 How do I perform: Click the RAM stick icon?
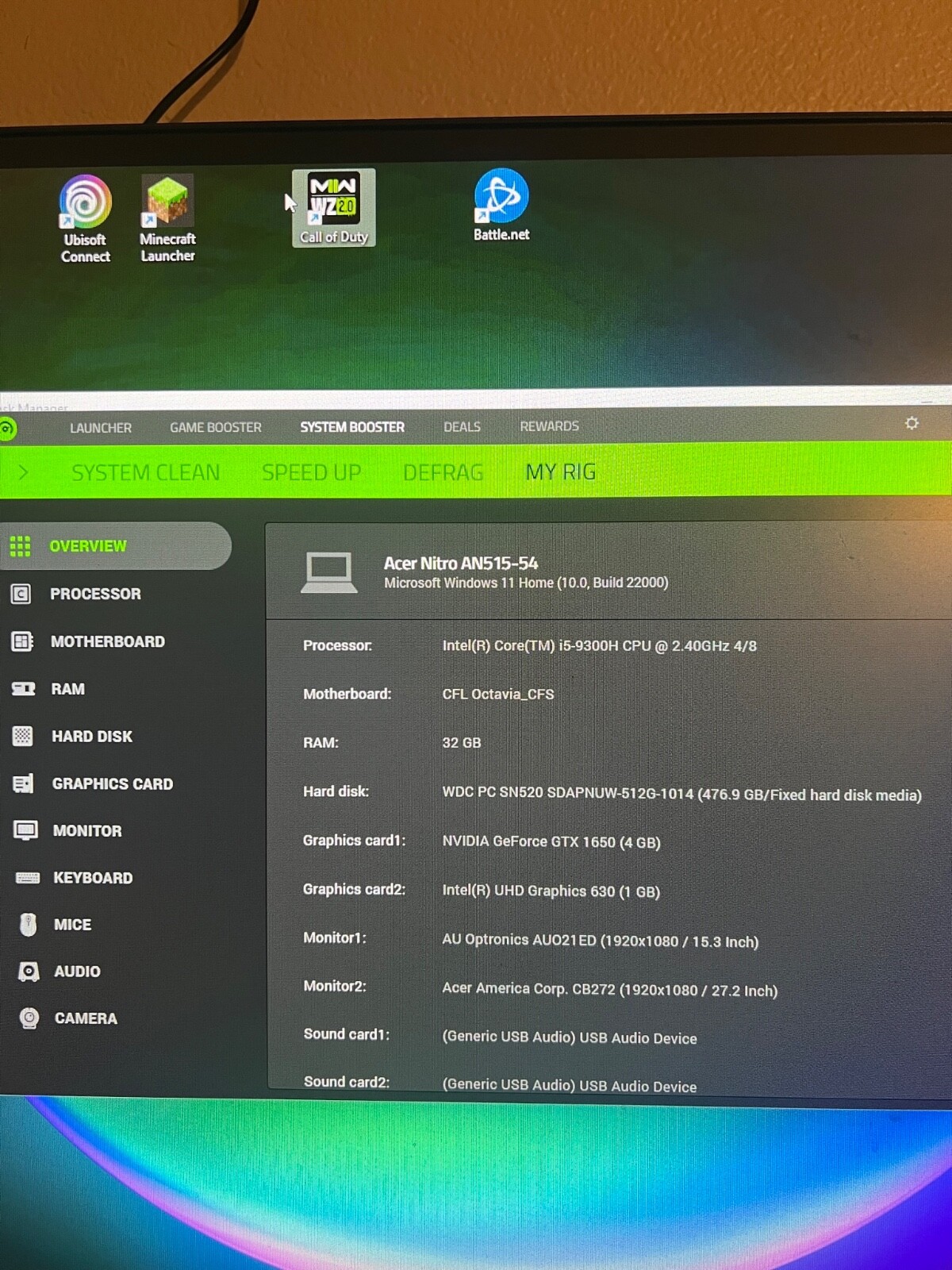pyautogui.click(x=23, y=689)
